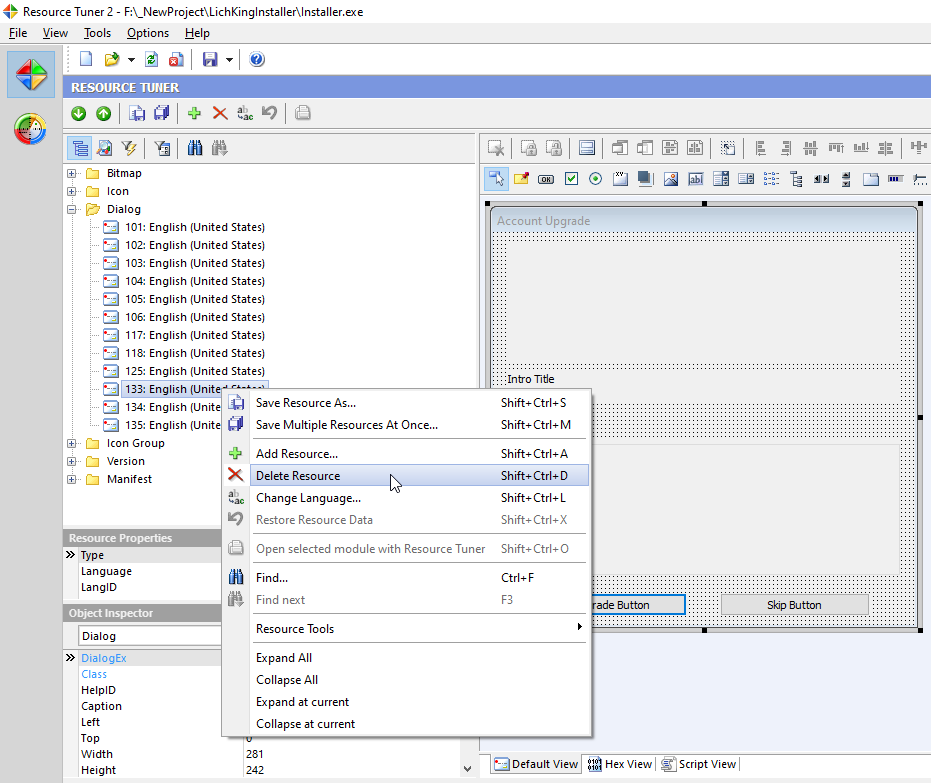The width and height of the screenshot is (931, 783).
Task: Select the group box XY control tool
Action: pos(620,179)
